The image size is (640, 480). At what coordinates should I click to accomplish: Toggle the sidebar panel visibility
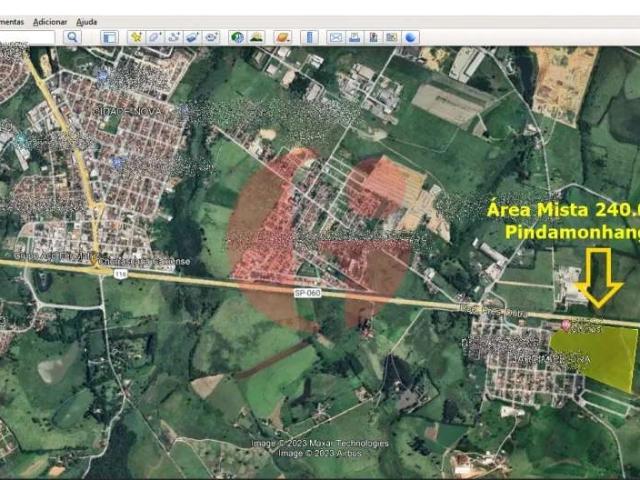click(110, 37)
